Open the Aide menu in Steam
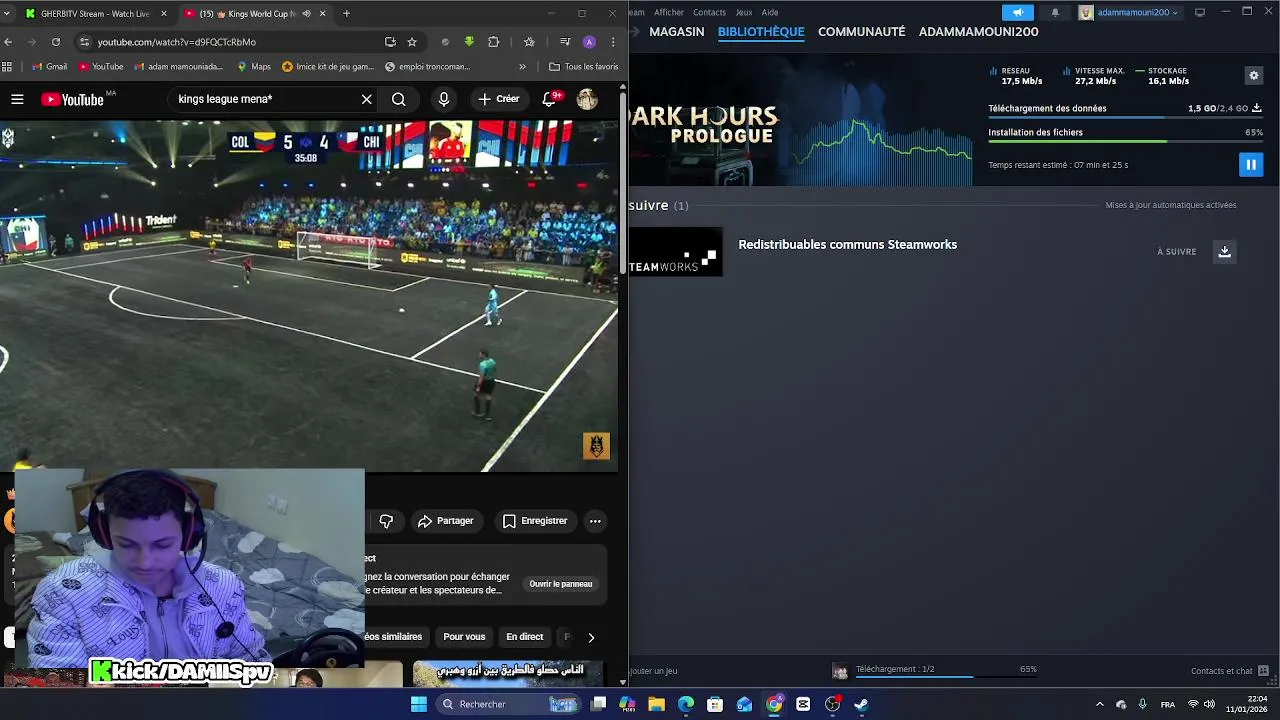 click(x=770, y=12)
